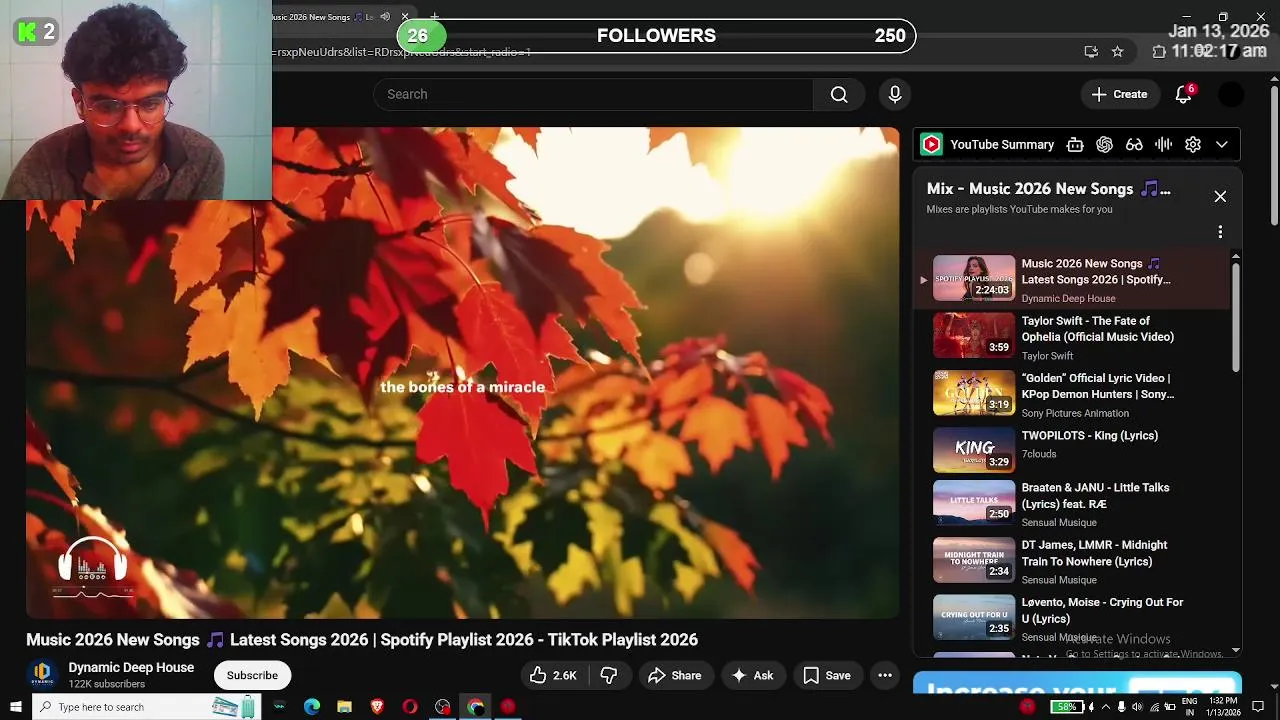
Task: Click the taskbar clock showing 1:32 PM
Action: click(x=1223, y=707)
